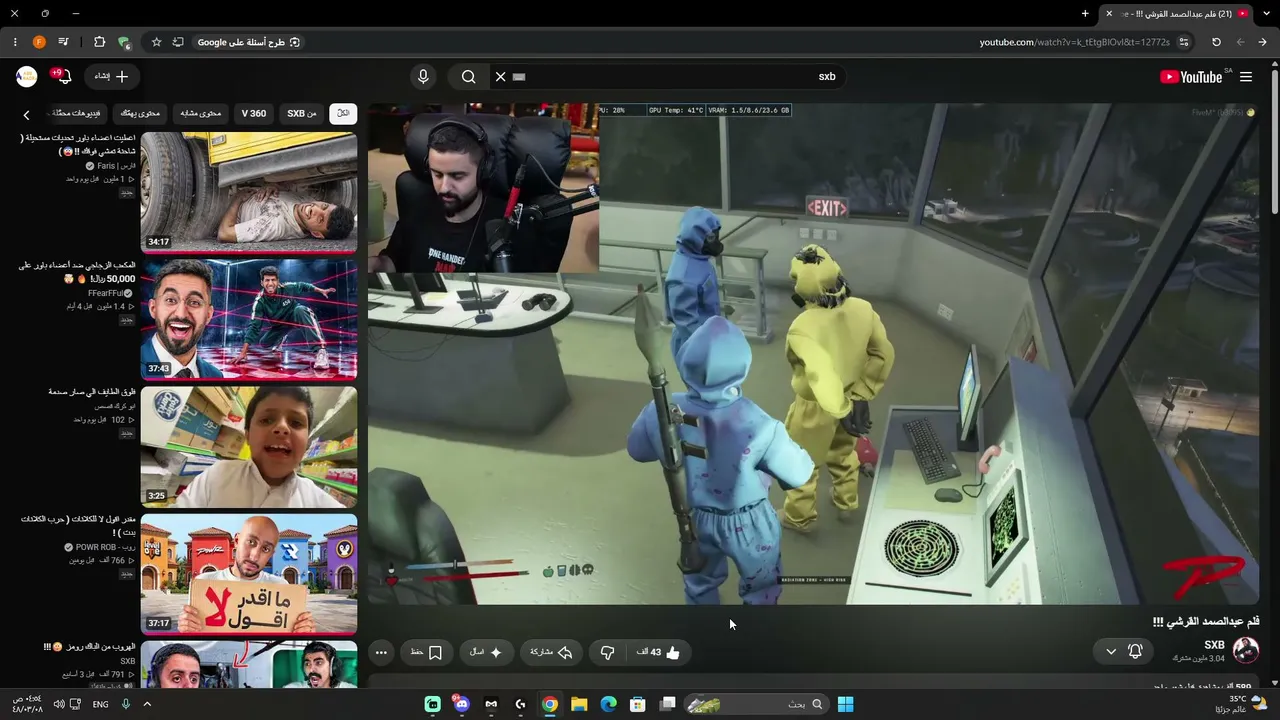Open the FFearFFul 50,000 glass cube thumbnail
This screenshot has width=1280, height=720.
coord(249,319)
